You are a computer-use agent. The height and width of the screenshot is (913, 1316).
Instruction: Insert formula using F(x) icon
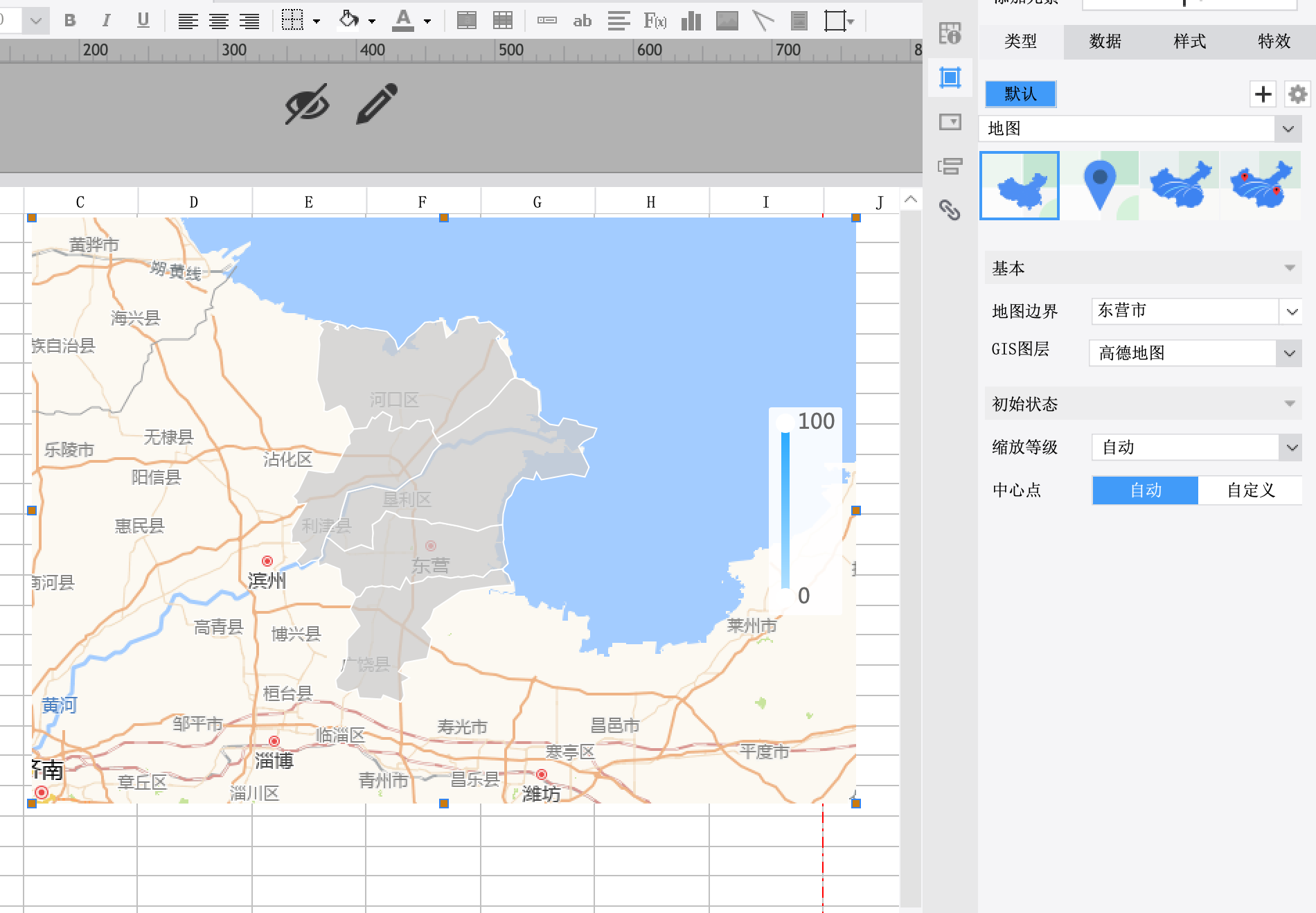point(655,21)
